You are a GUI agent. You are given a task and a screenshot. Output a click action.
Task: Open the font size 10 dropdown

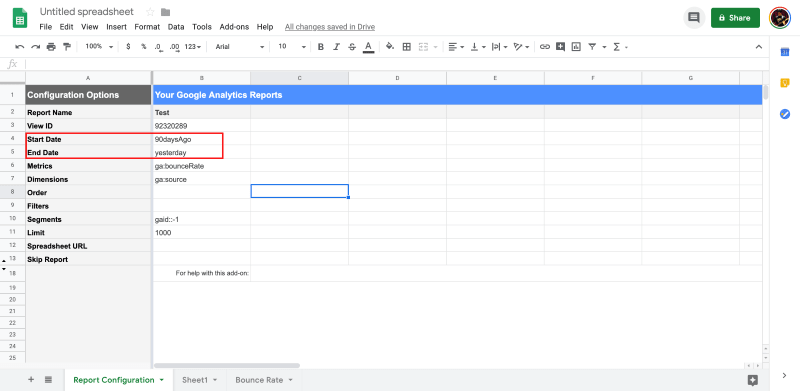tap(292, 46)
